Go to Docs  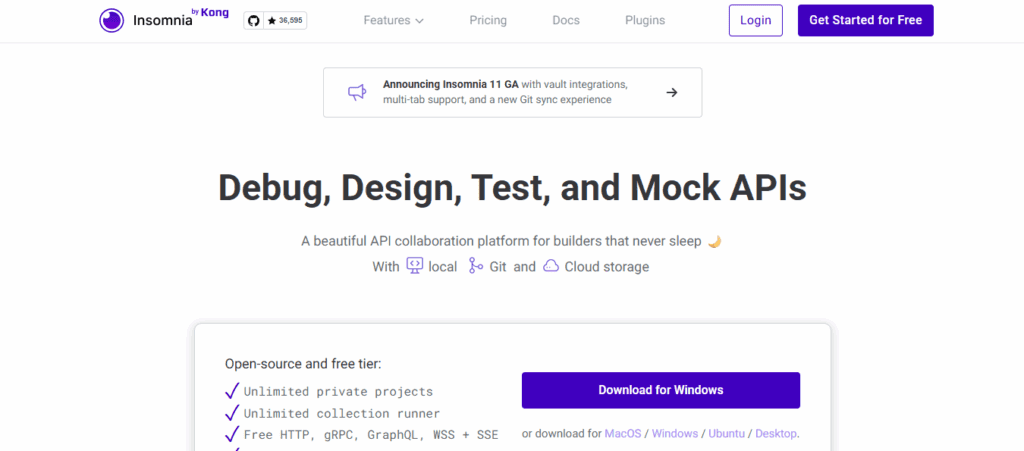[566, 20]
